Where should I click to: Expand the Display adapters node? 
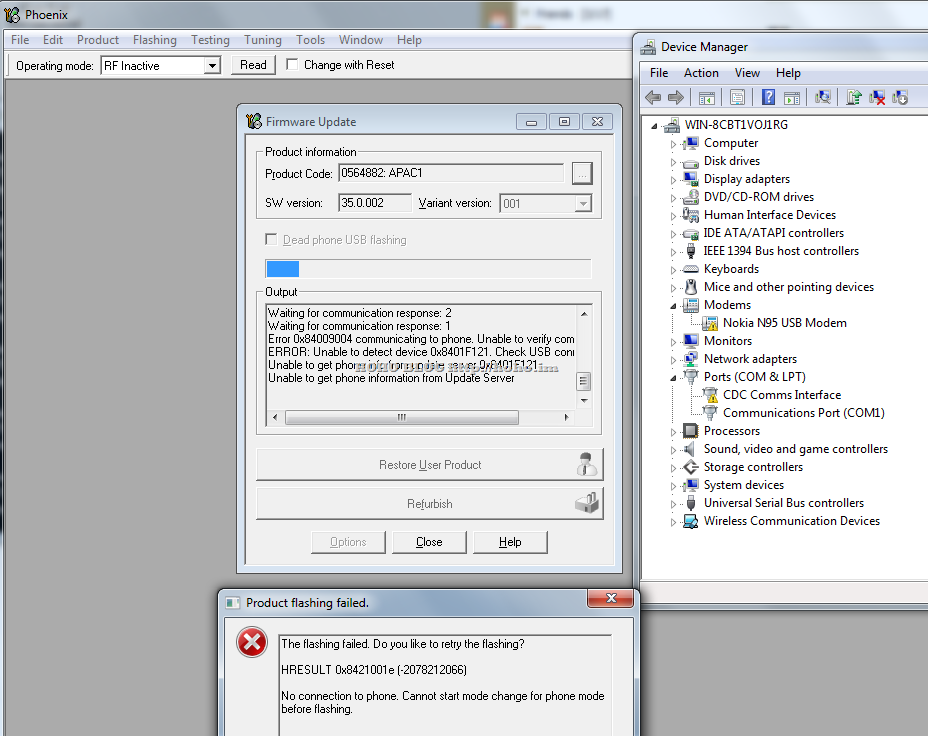coord(673,179)
